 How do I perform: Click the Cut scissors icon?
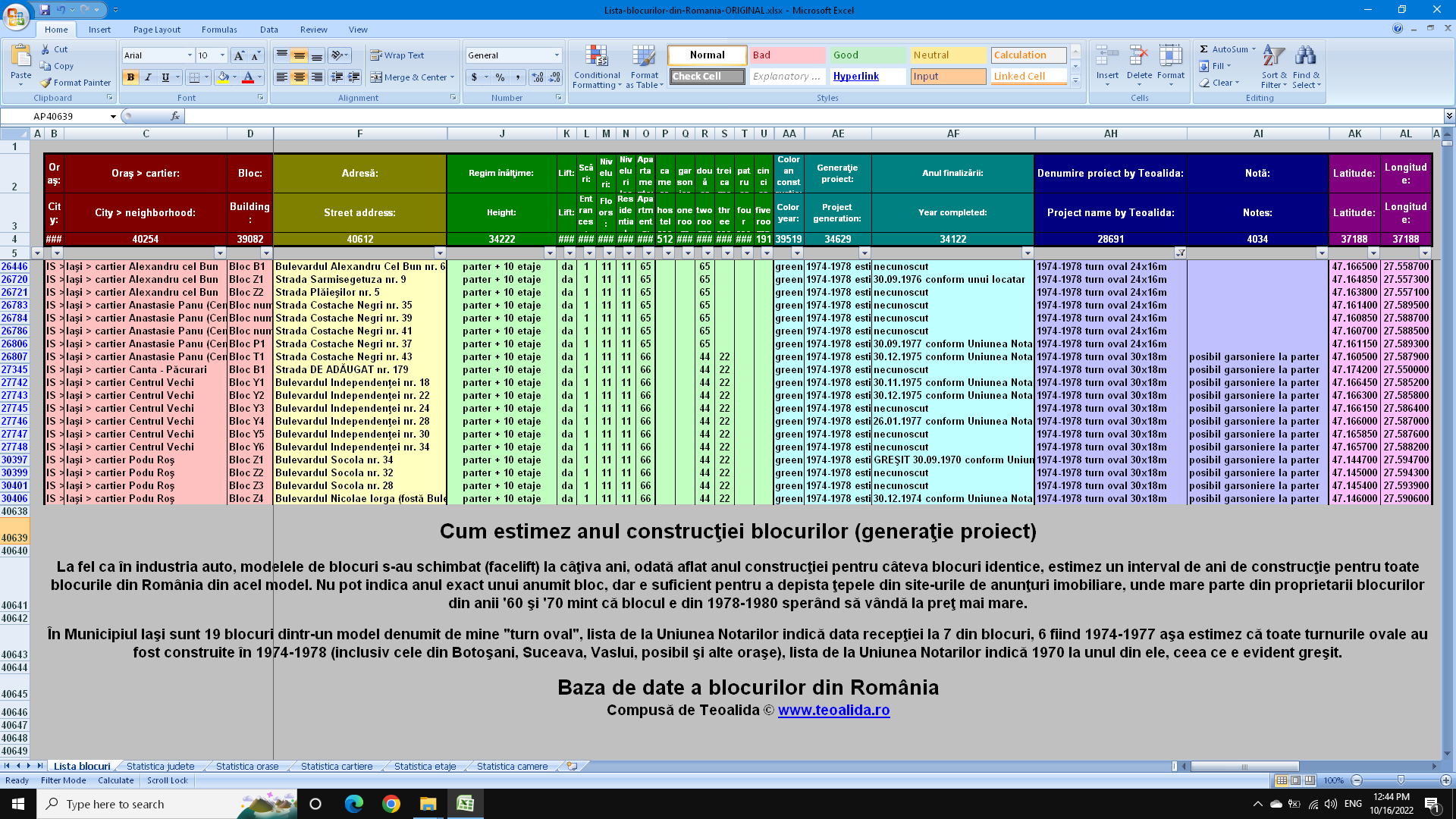click(x=45, y=49)
